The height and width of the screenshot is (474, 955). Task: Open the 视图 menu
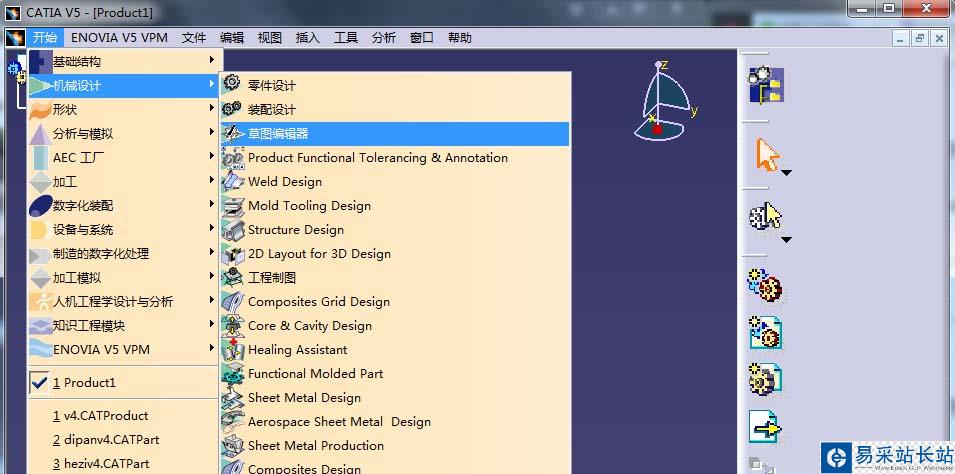270,38
